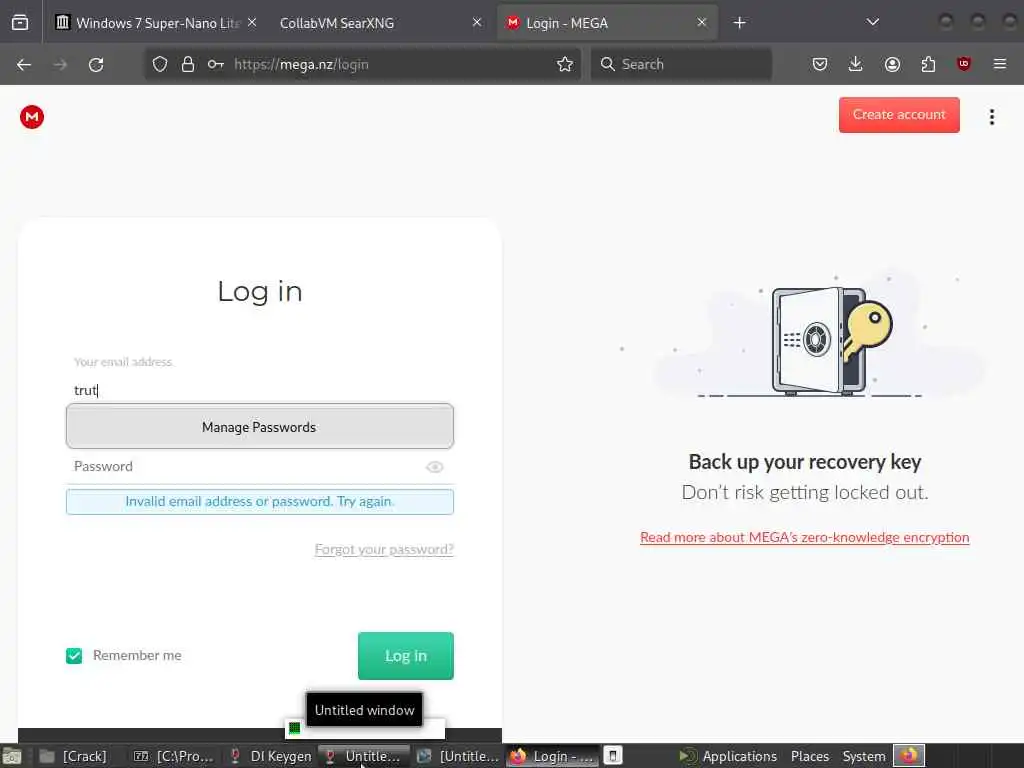Close the CollabVM SearXNG tab
The width and height of the screenshot is (1024, 768).
pos(477,23)
